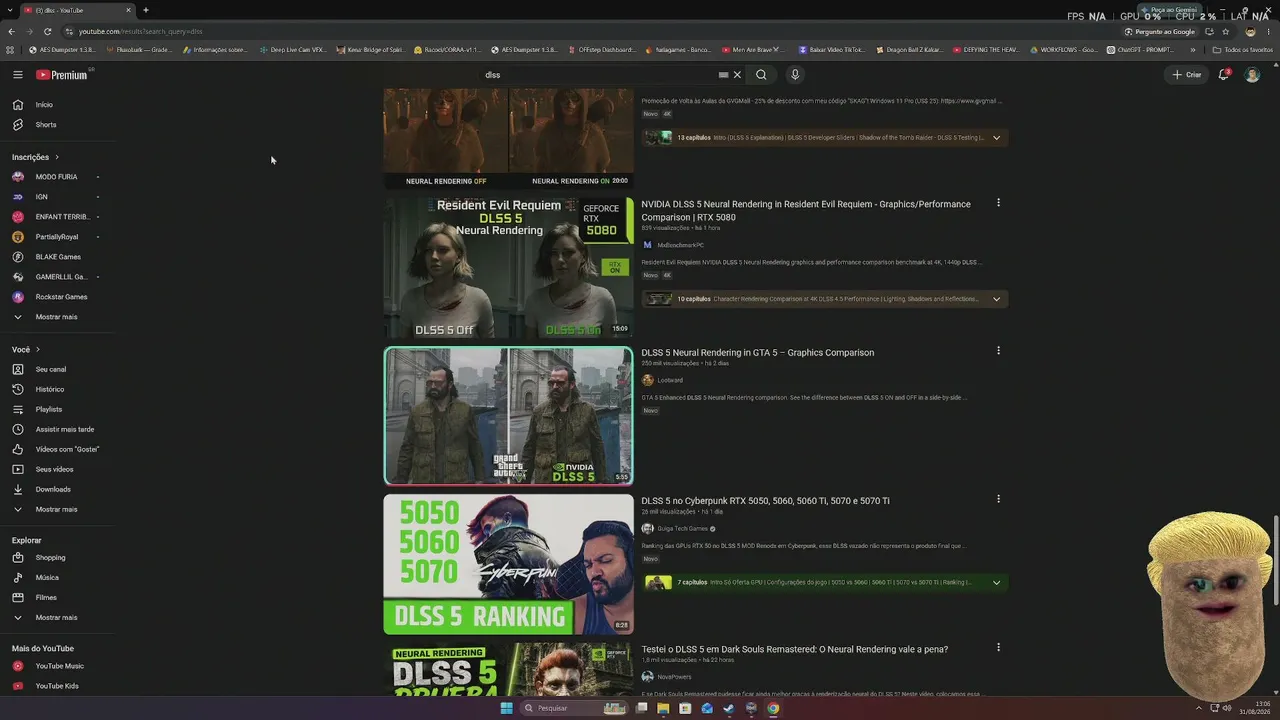Open the account avatar menu
This screenshot has height=720, width=1280.
click(1252, 75)
